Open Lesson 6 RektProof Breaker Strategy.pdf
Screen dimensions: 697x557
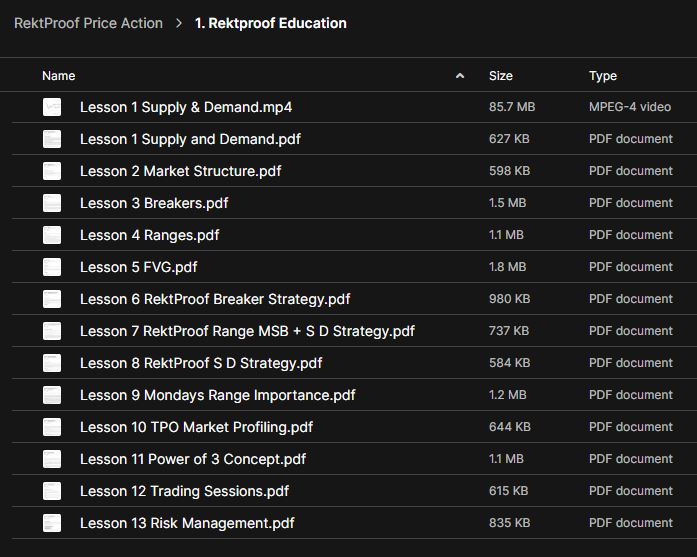point(215,299)
